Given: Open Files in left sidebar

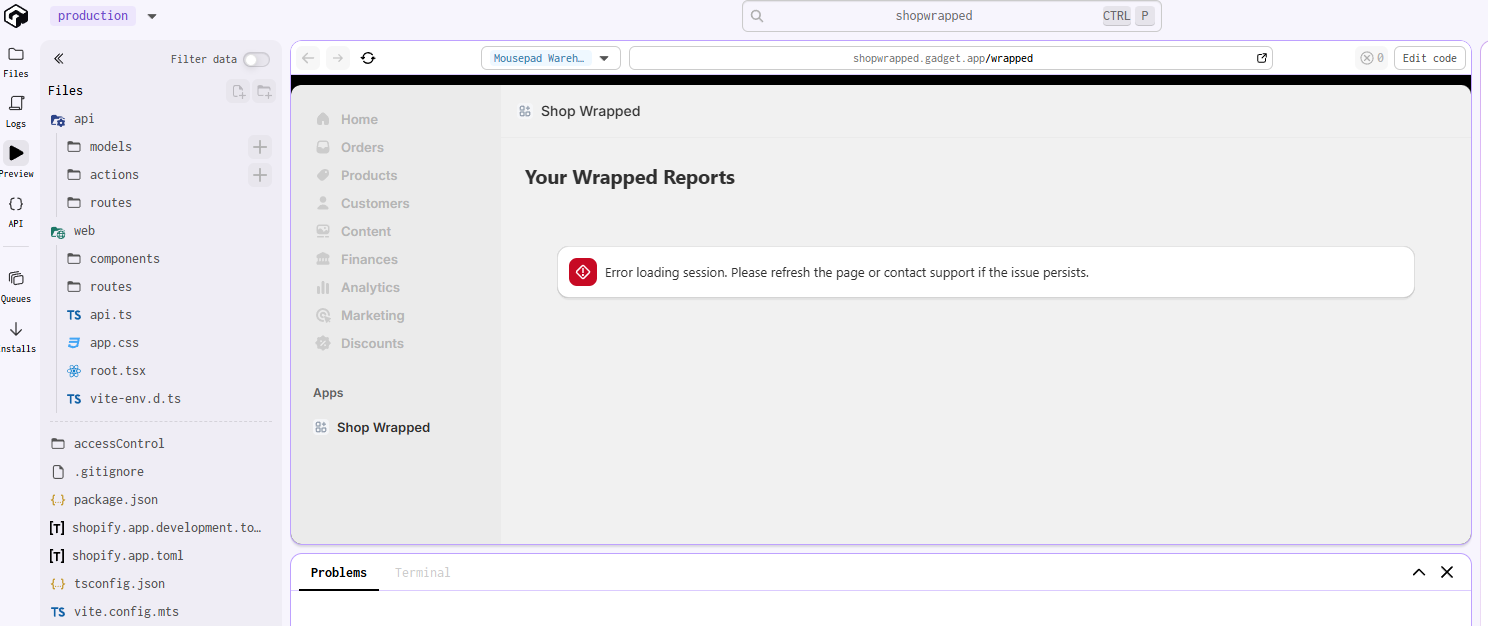Looking at the screenshot, I should [16, 61].
